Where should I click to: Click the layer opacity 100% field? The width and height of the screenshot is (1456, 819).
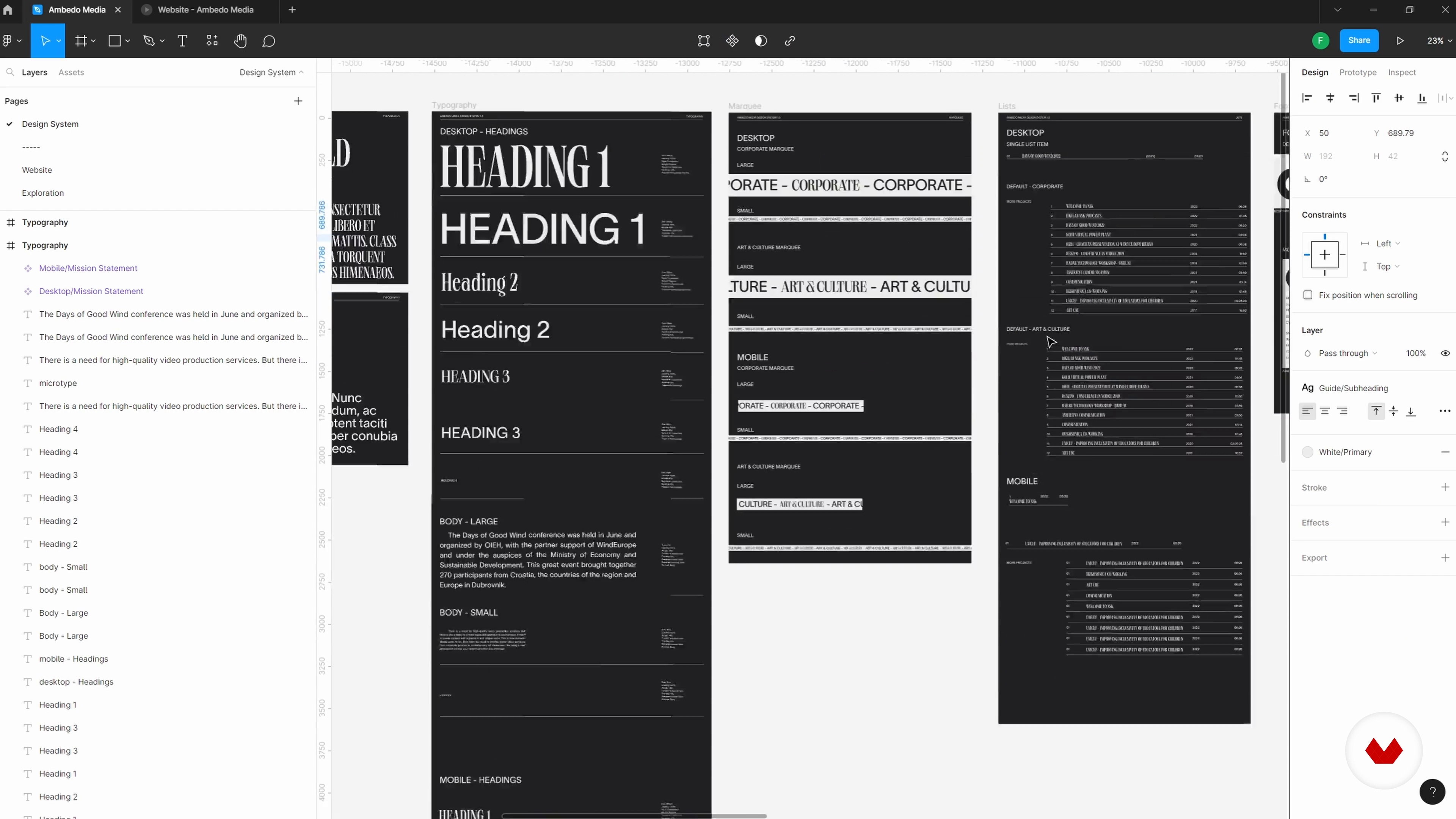click(x=1415, y=353)
